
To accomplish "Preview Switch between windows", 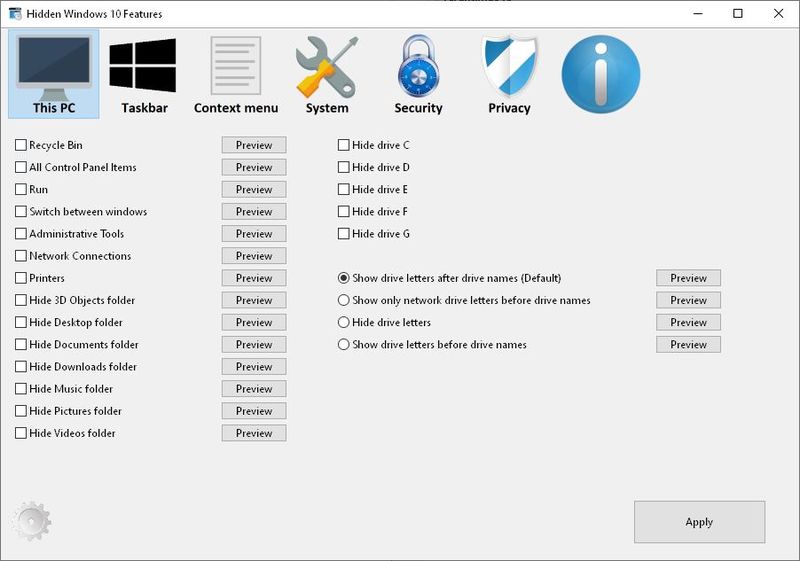I will (x=254, y=212).
